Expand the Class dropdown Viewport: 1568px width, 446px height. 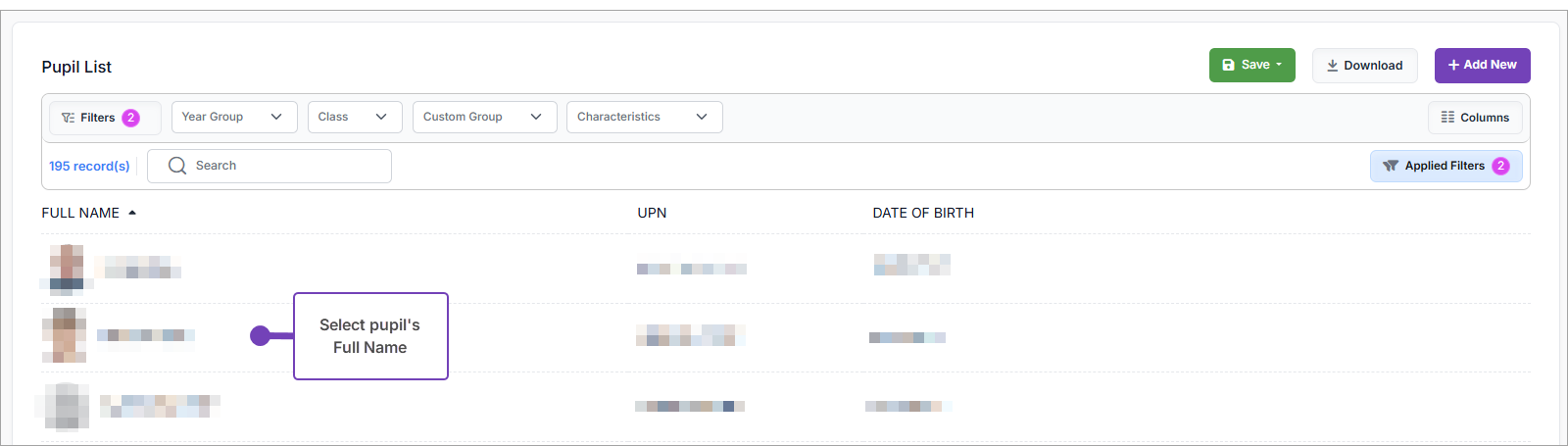point(354,117)
